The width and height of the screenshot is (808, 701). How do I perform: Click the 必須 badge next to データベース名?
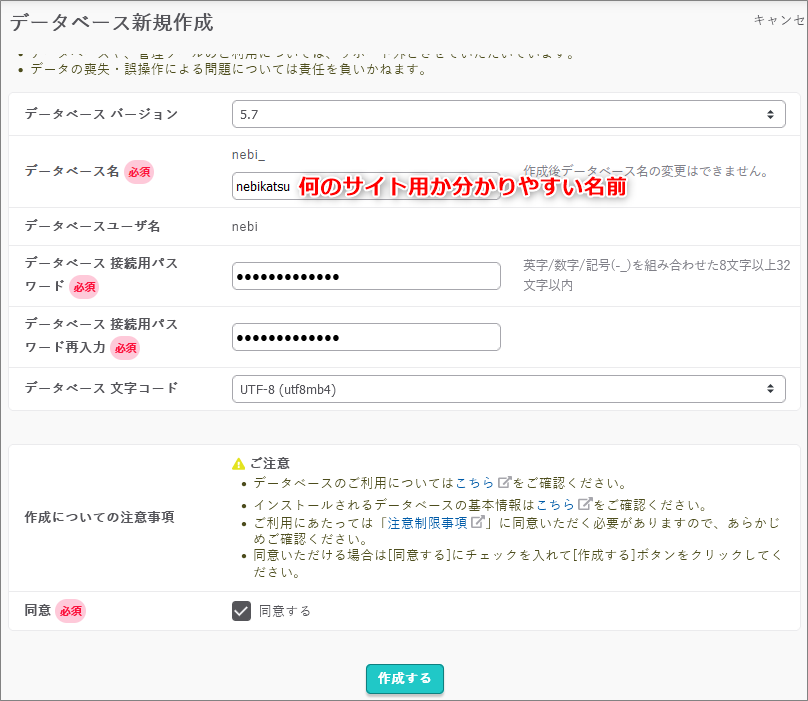click(x=139, y=172)
